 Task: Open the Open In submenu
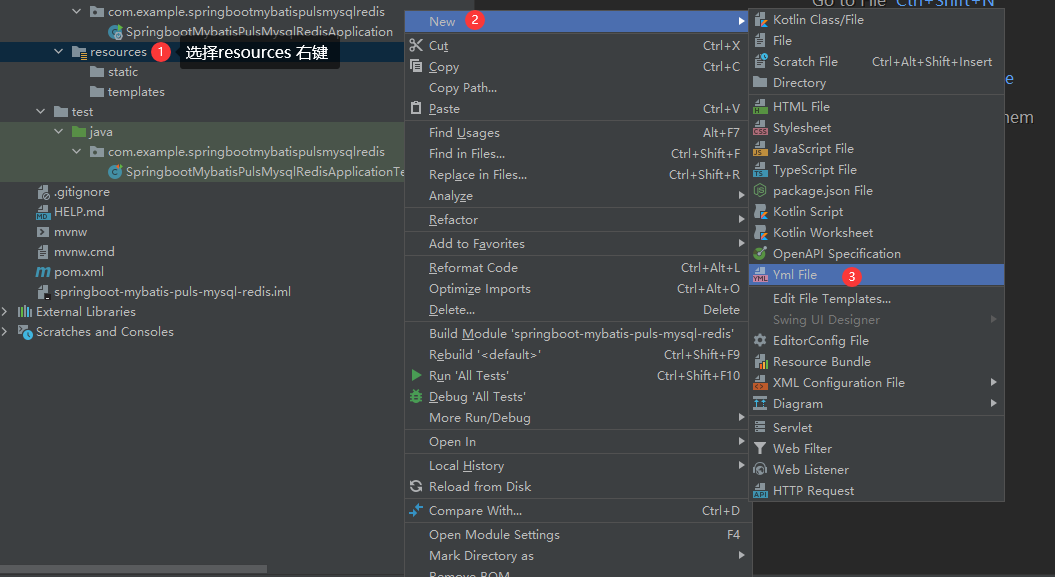coord(577,442)
